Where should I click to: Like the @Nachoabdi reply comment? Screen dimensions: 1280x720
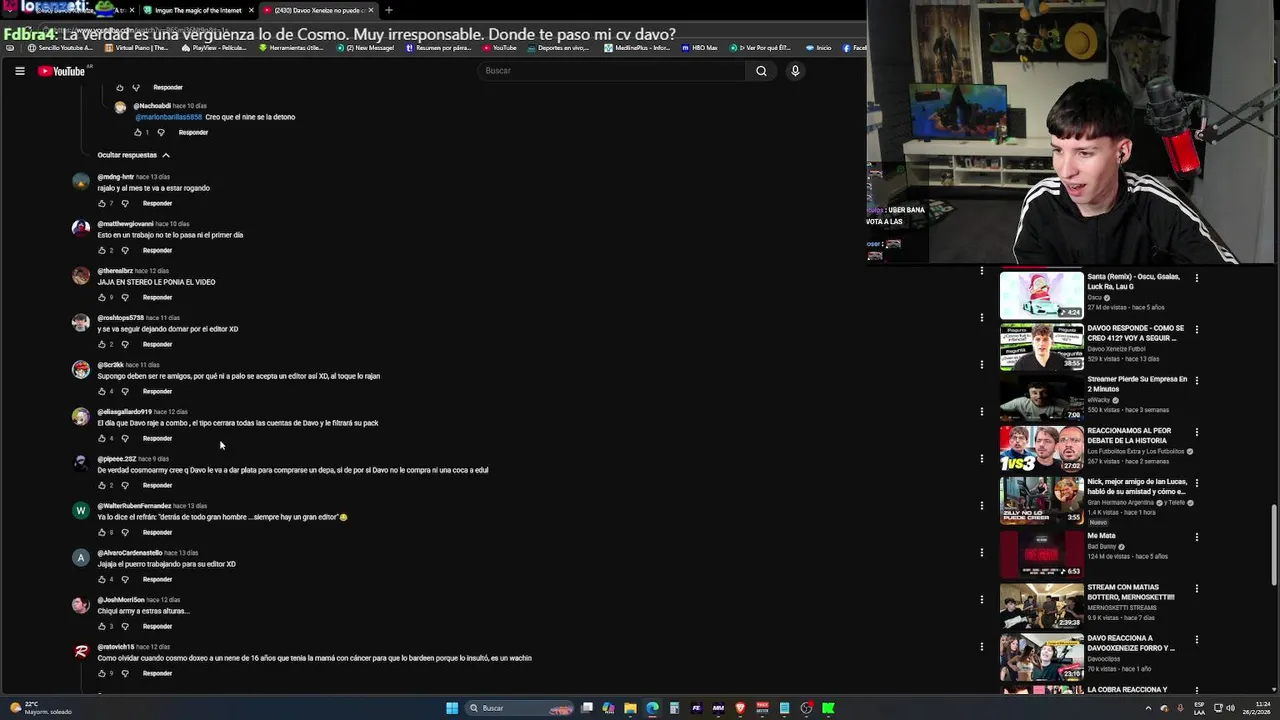(138, 132)
